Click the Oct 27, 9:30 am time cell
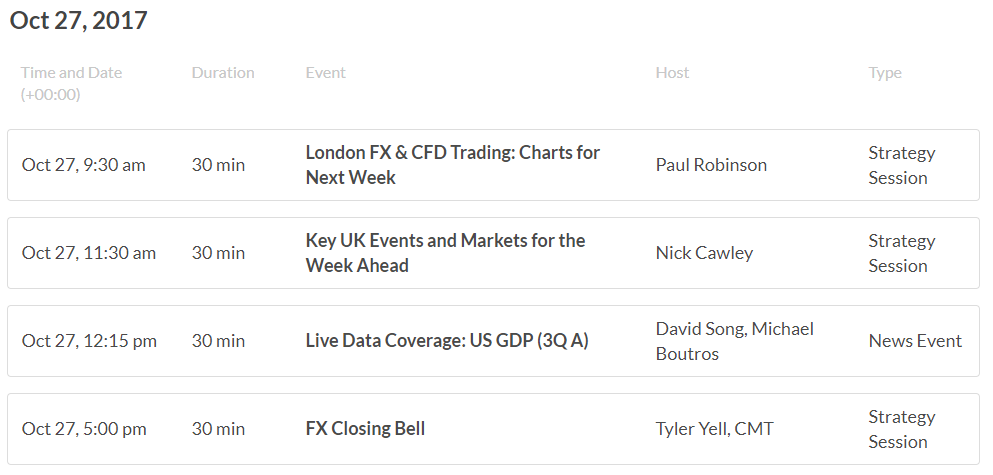Viewport: 993px width, 475px height. (x=84, y=165)
